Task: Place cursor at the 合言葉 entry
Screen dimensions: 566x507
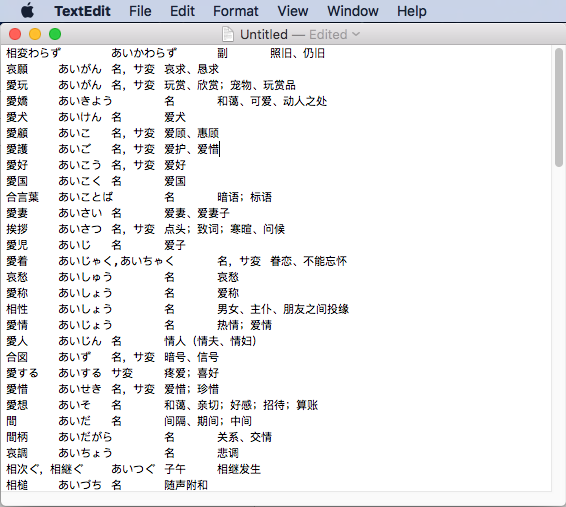Action: click(x=22, y=197)
